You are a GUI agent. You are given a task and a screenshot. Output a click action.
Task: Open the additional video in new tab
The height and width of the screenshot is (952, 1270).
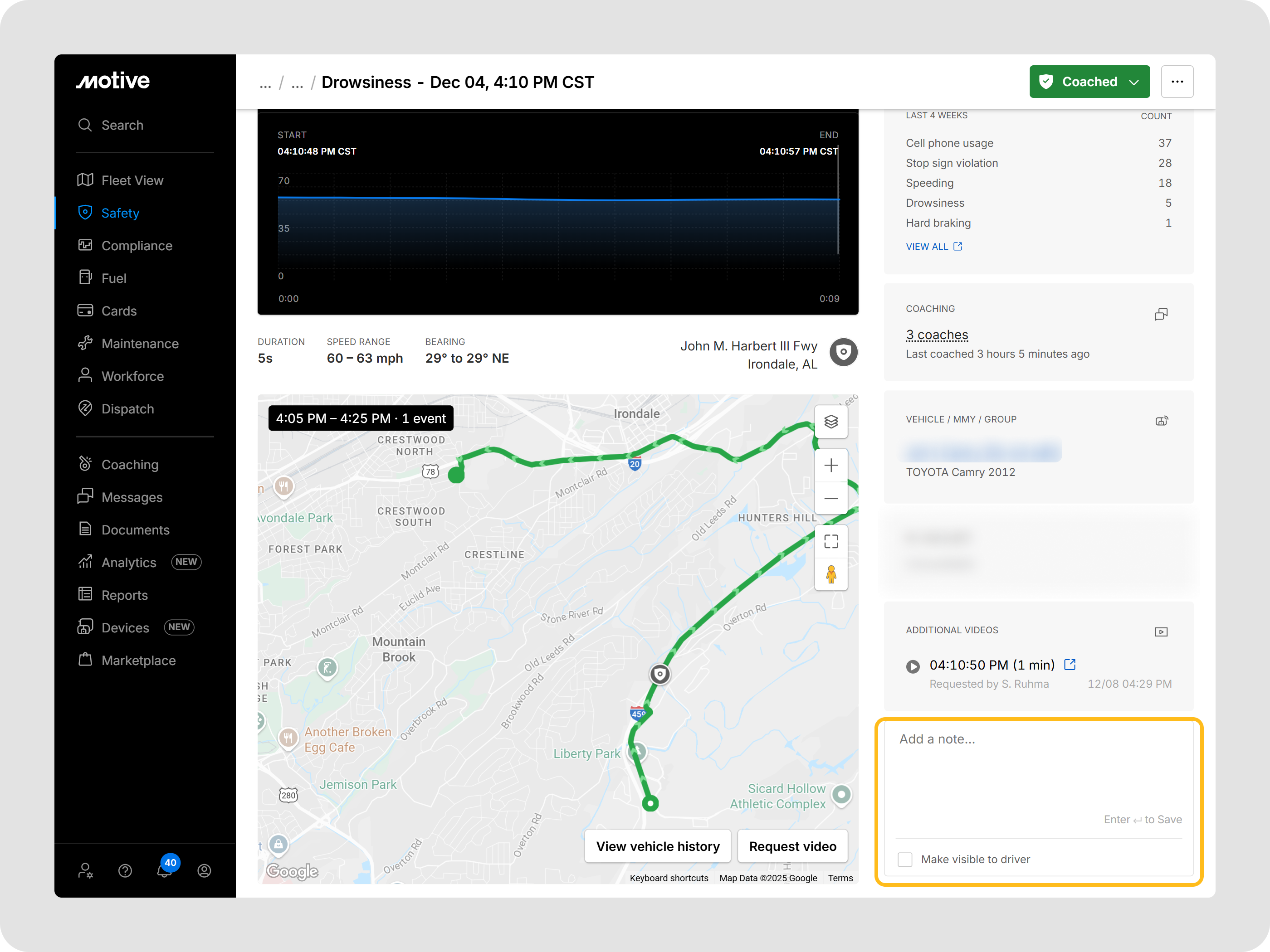click(x=1070, y=665)
